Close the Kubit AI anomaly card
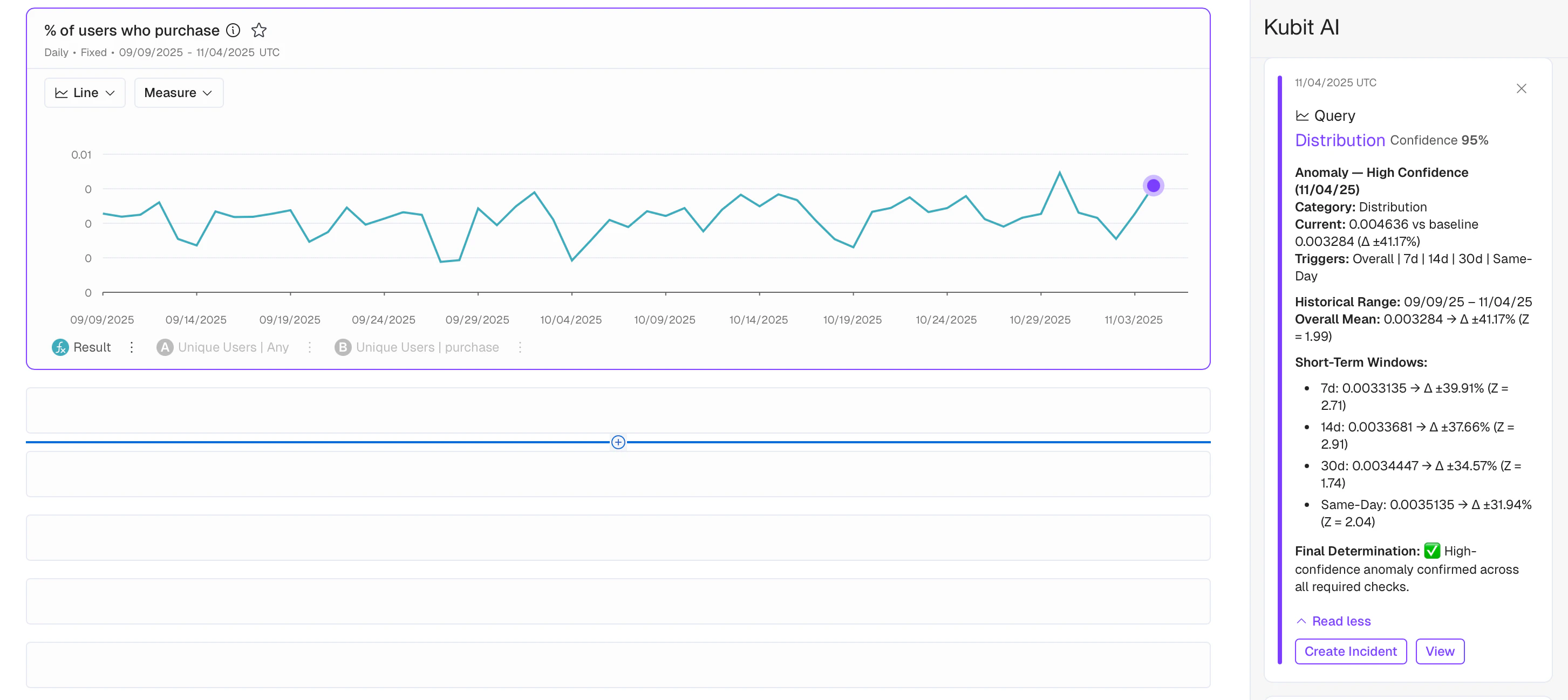 (1521, 89)
